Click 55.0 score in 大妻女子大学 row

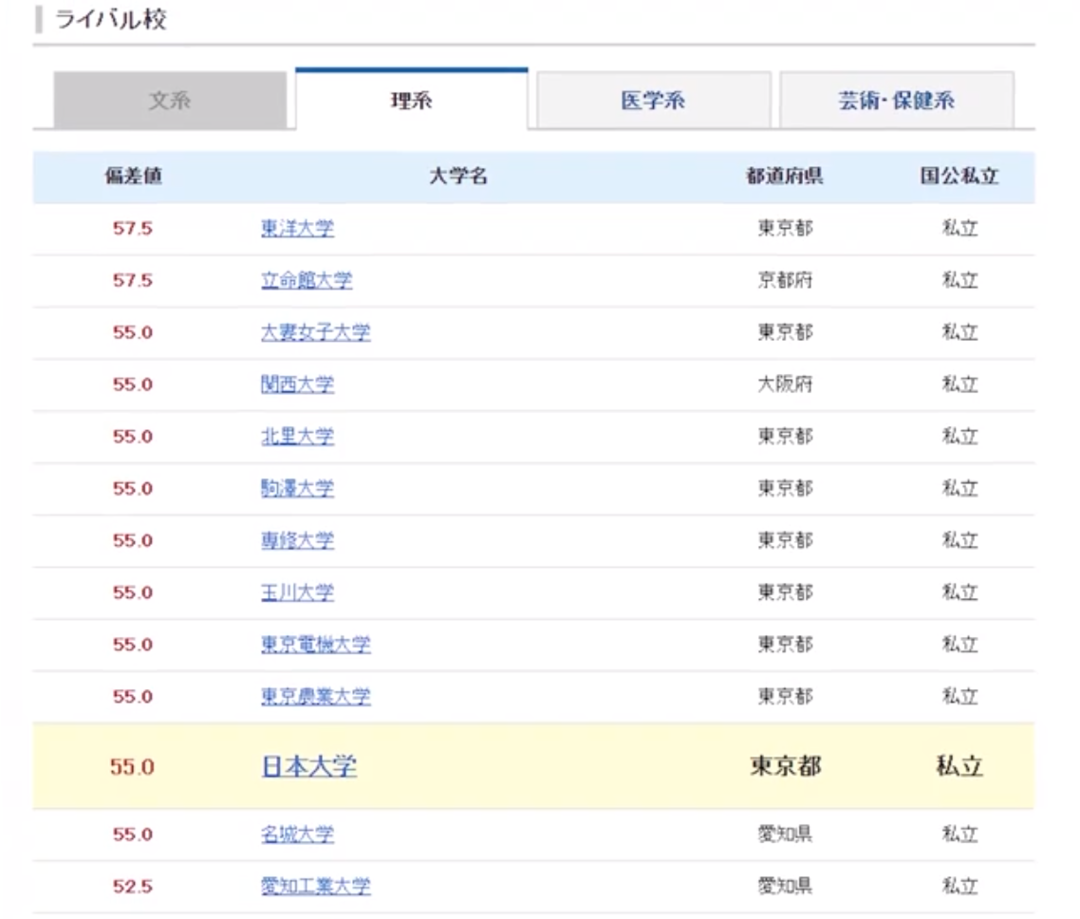coord(133,333)
